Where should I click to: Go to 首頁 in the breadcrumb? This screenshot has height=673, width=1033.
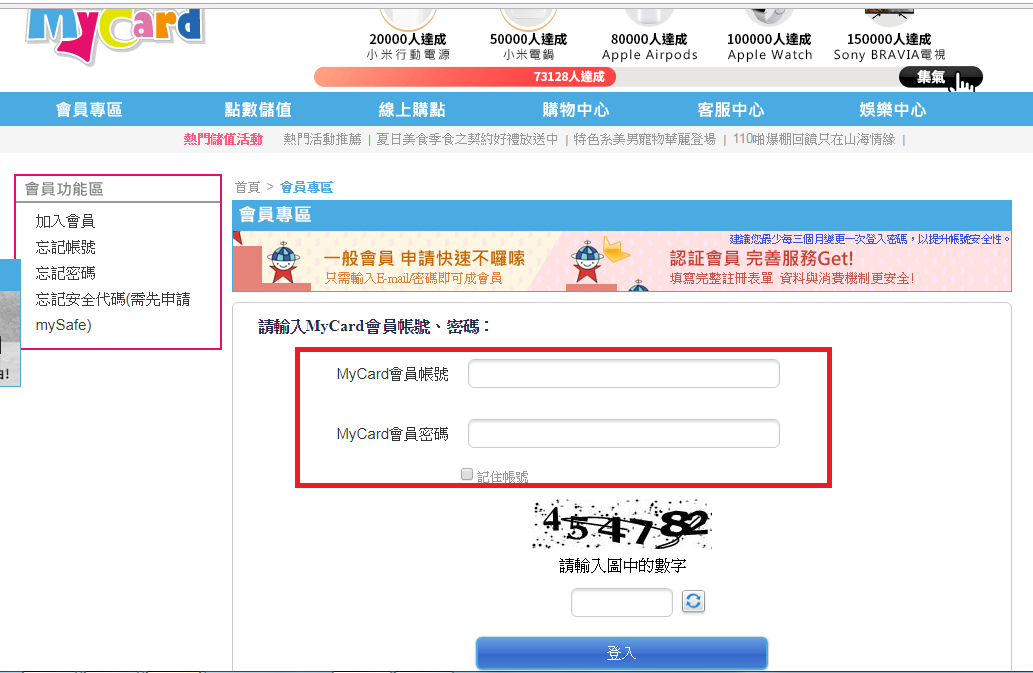click(248, 188)
